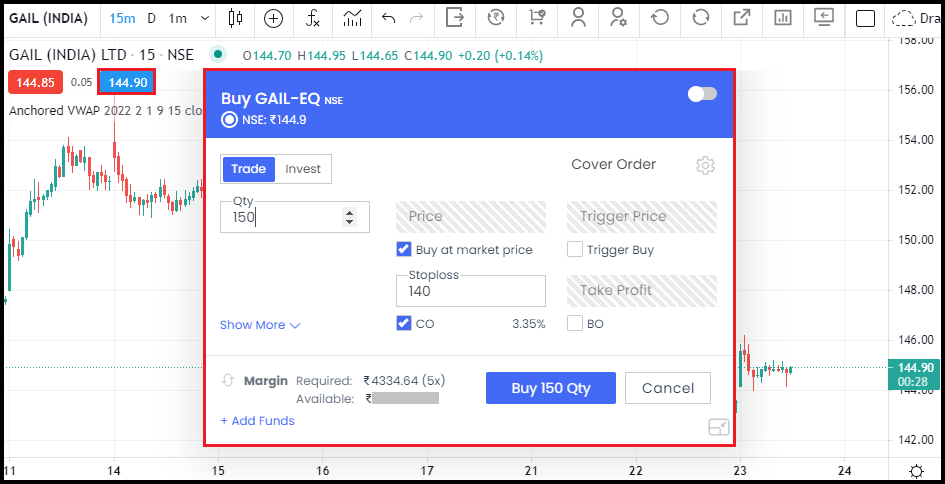Open Cover Order settings gear
The image size is (945, 484).
[x=705, y=165]
